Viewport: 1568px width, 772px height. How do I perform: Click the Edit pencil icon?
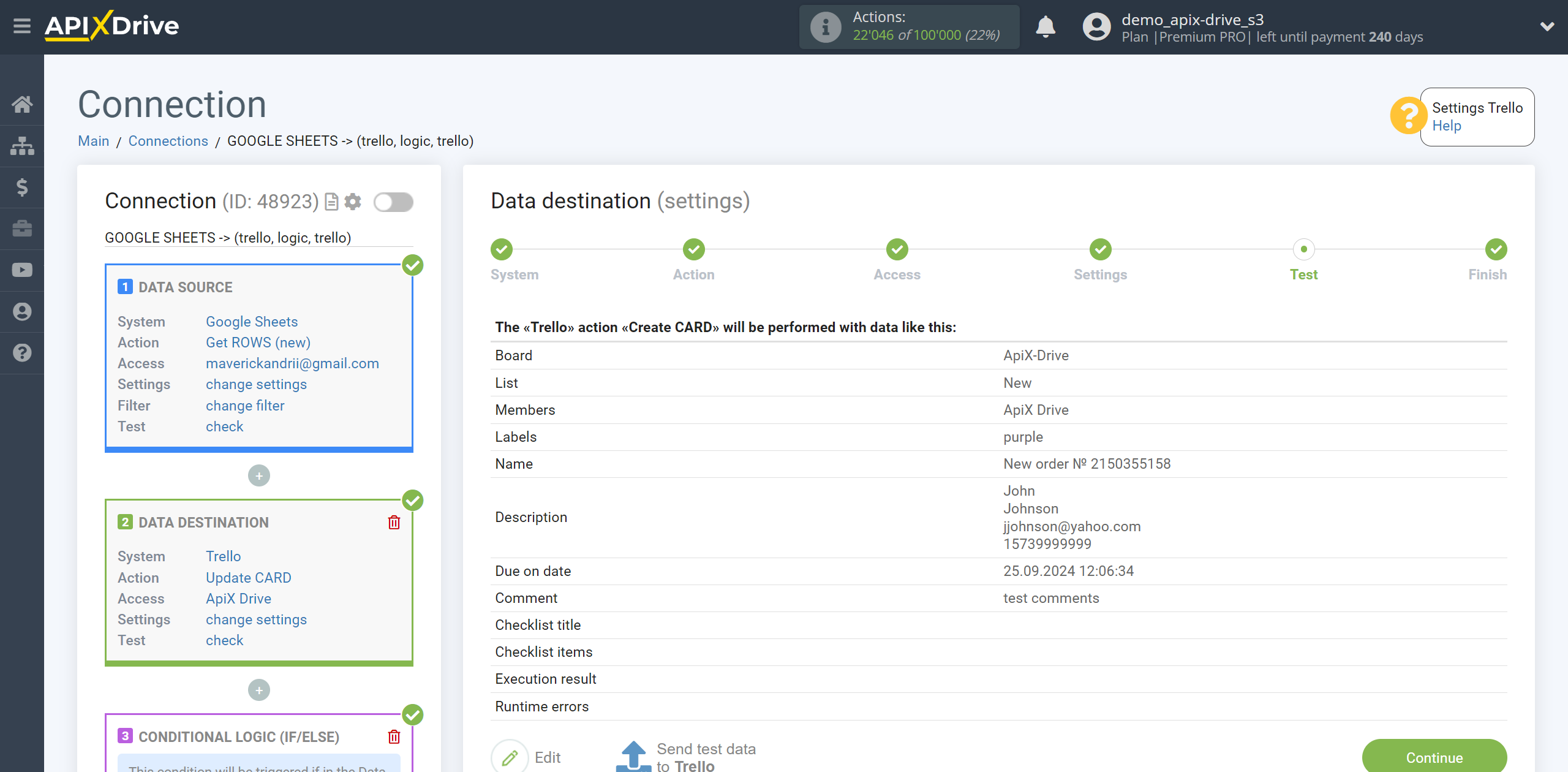point(510,757)
